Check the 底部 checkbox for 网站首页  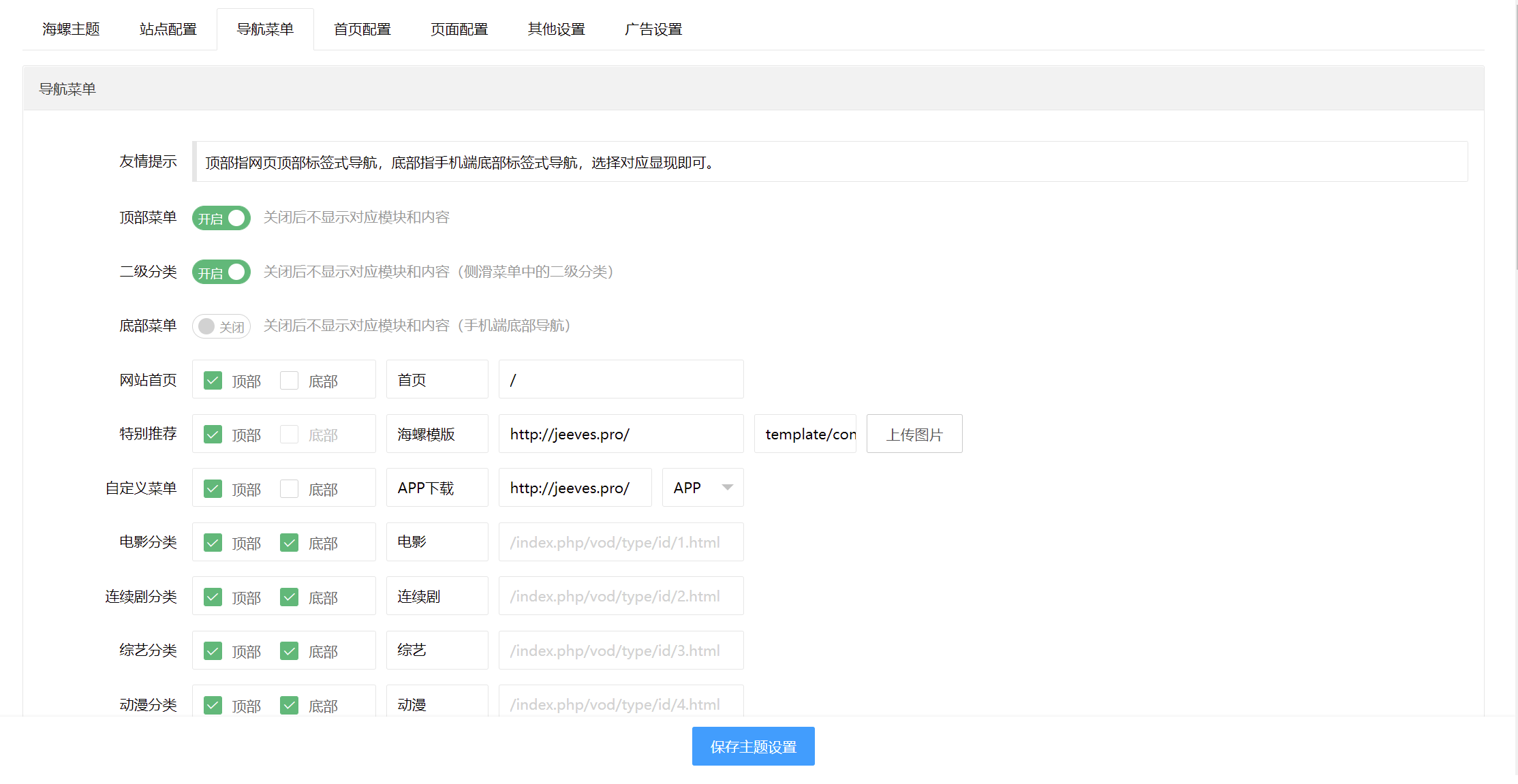tap(290, 379)
